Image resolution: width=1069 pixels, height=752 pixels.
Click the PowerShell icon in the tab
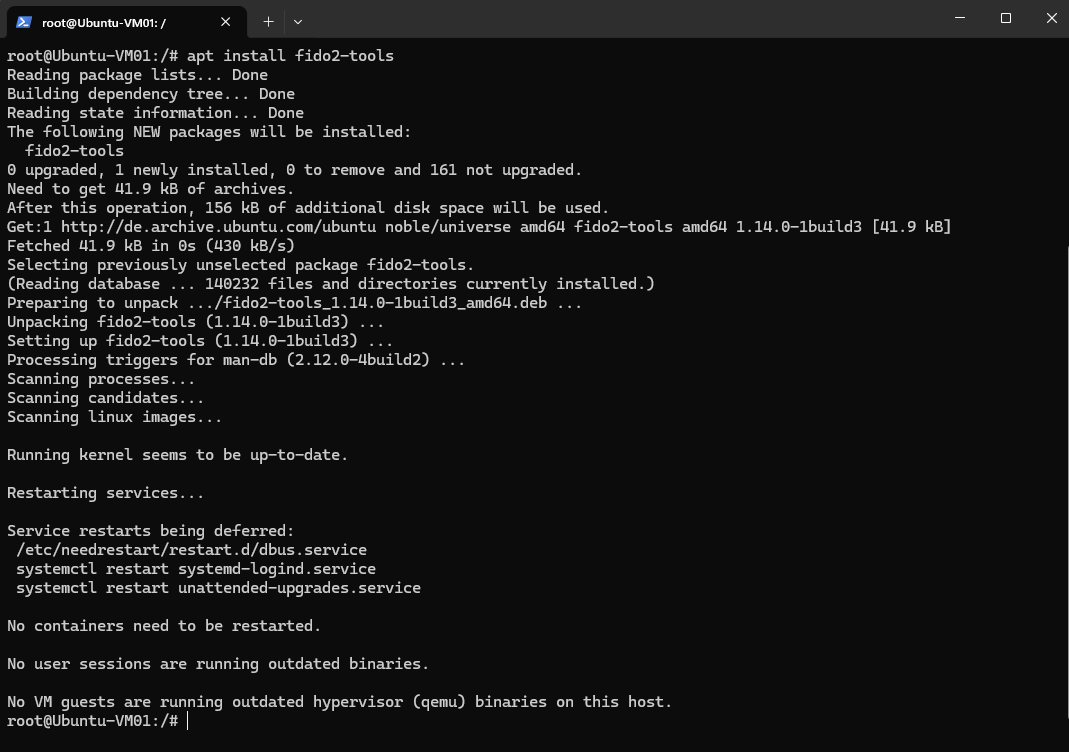click(24, 22)
